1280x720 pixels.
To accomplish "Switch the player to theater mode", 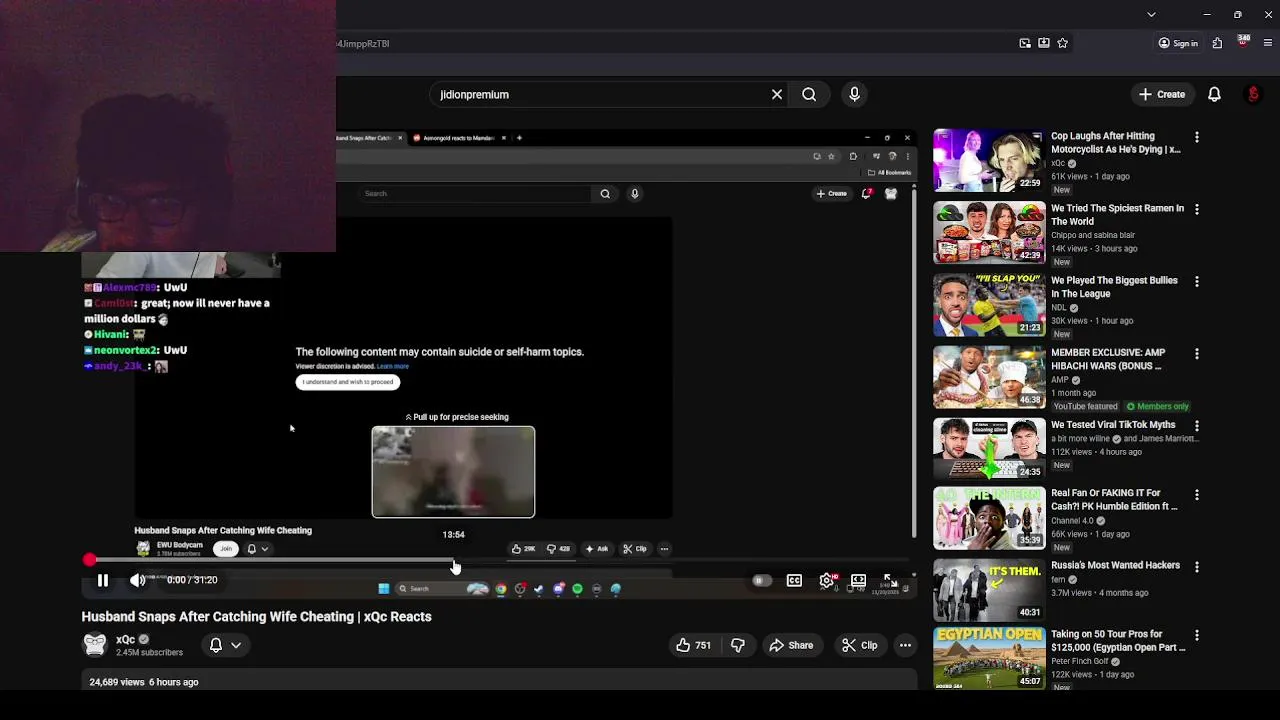I will coord(858,580).
